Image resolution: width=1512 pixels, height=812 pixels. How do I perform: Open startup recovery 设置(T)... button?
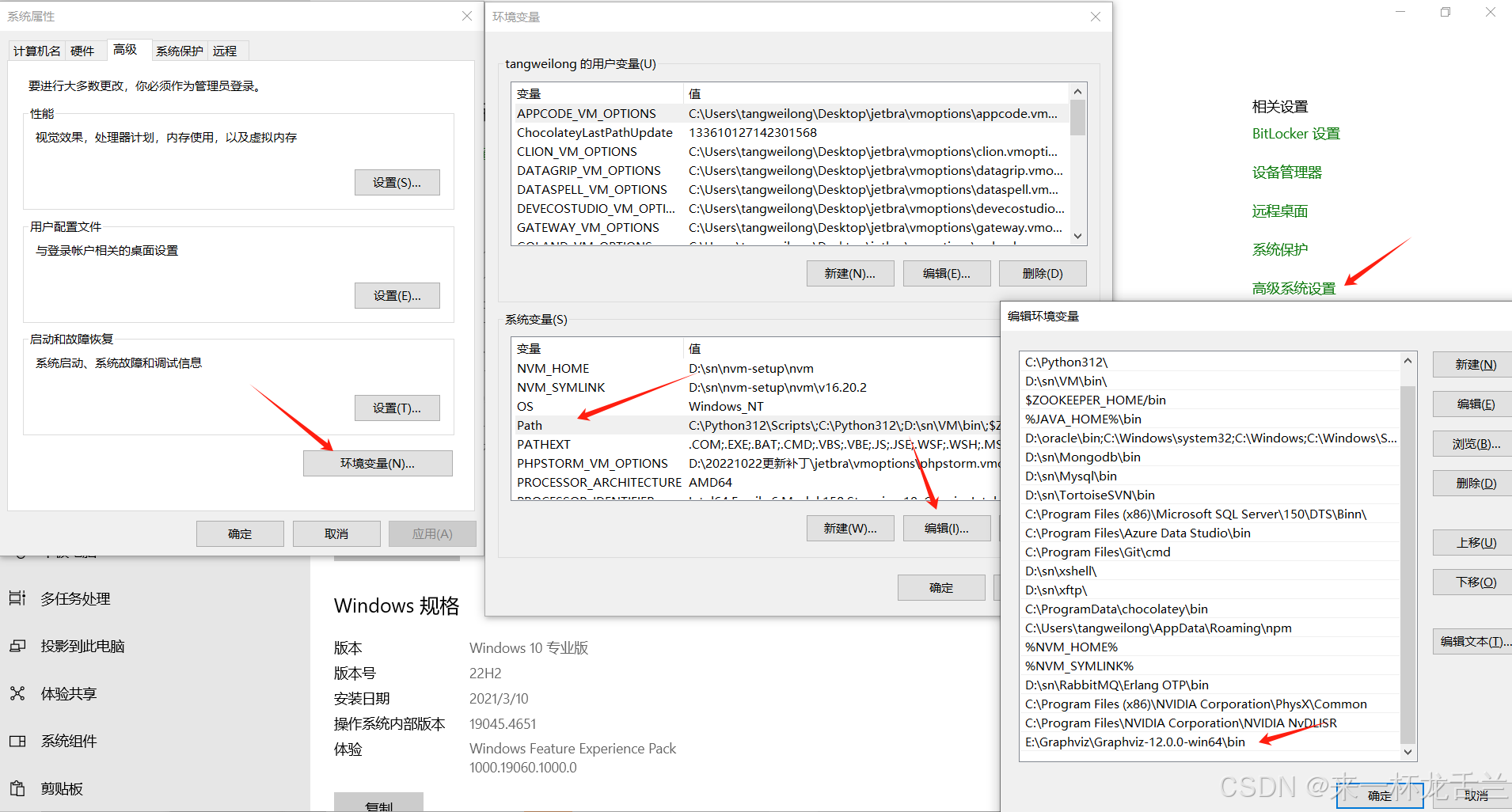click(397, 408)
